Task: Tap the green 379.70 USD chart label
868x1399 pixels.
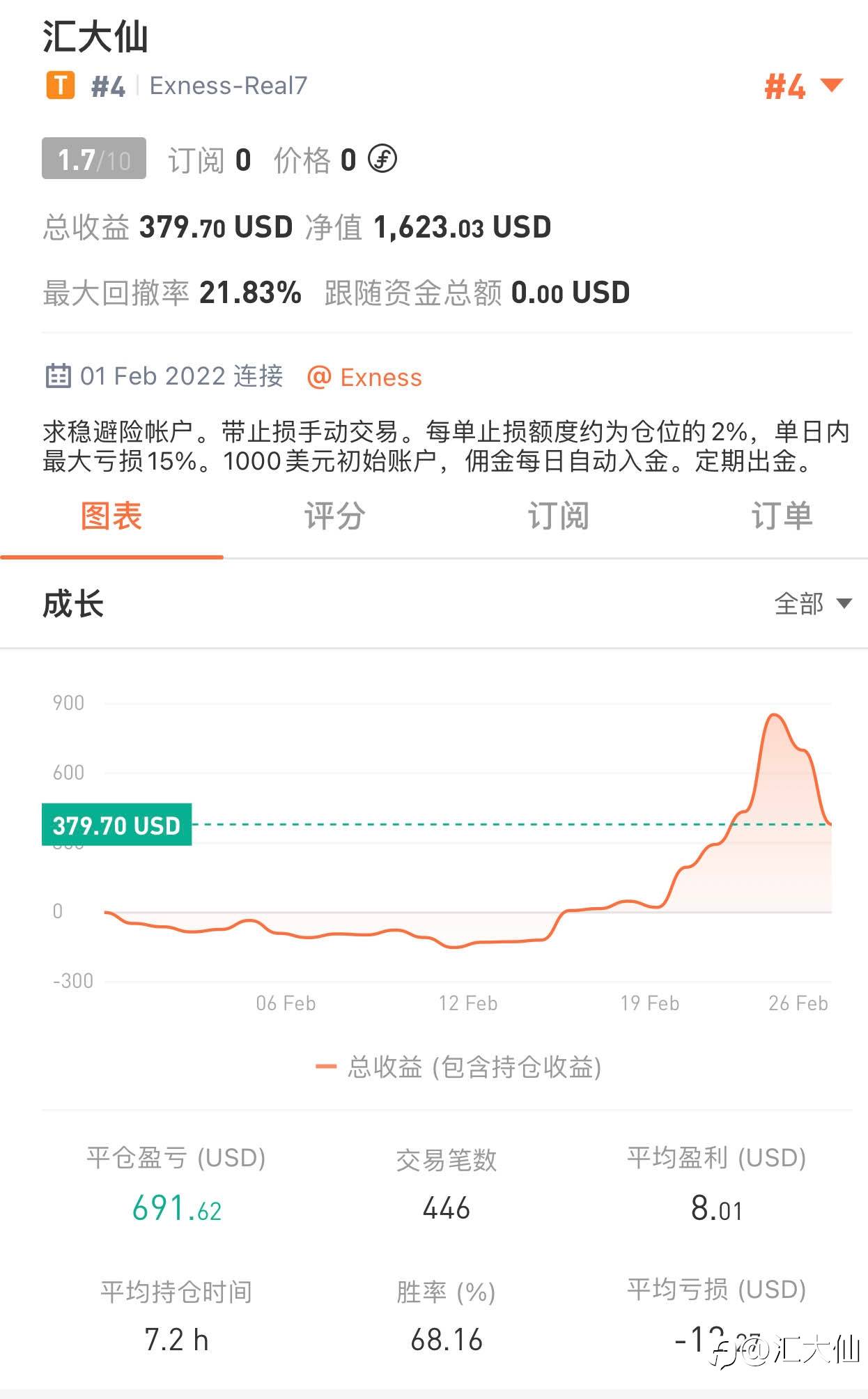Action: 116,826
